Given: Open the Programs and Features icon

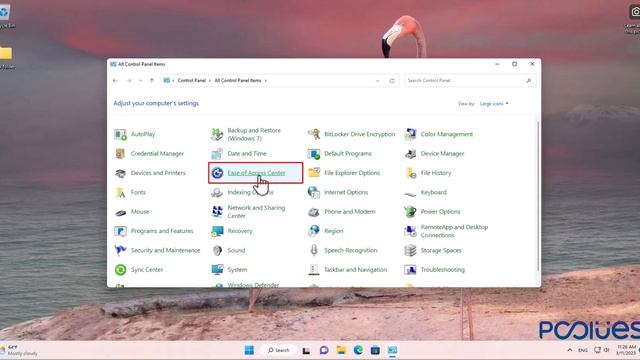Looking at the screenshot, I should pyautogui.click(x=120, y=231).
